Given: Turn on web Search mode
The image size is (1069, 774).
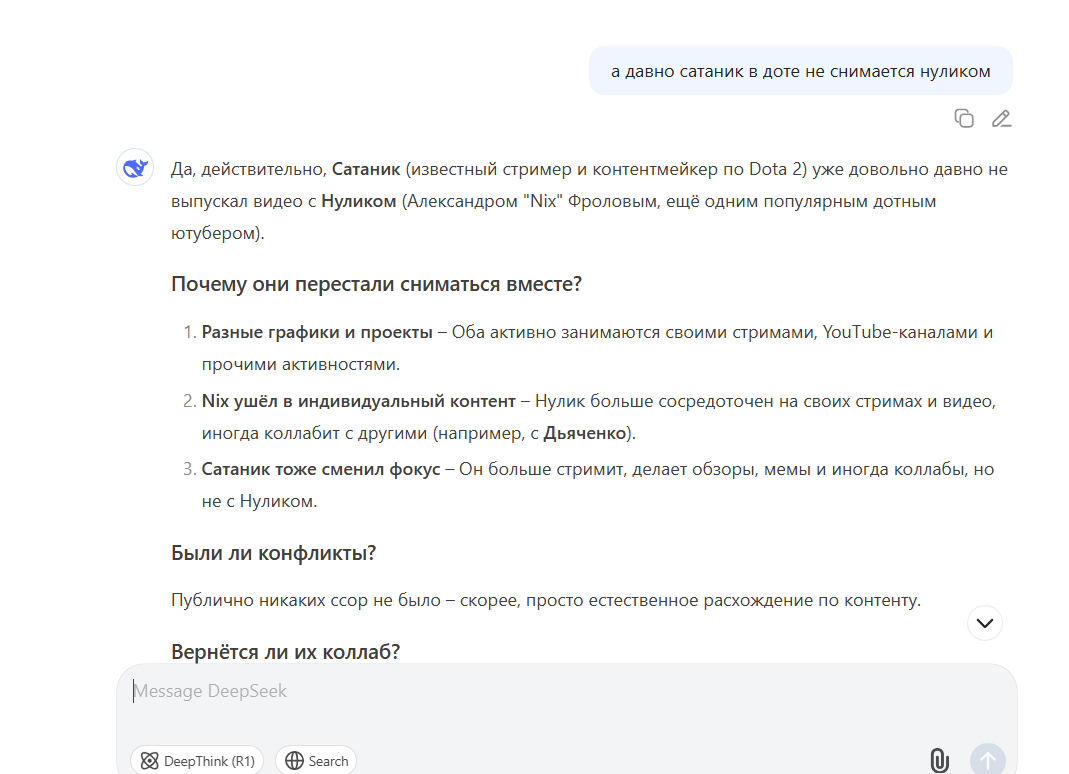Looking at the screenshot, I should [x=315, y=761].
